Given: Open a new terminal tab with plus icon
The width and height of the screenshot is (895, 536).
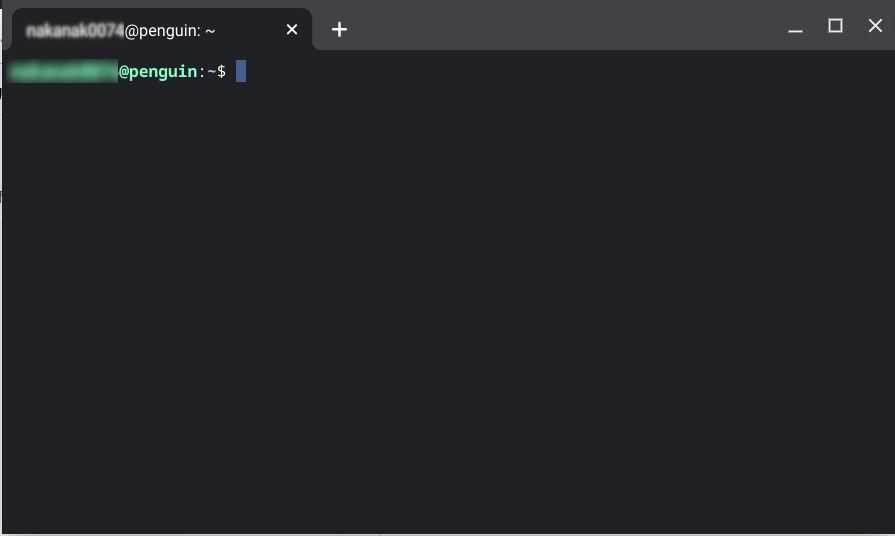Looking at the screenshot, I should (x=339, y=29).
